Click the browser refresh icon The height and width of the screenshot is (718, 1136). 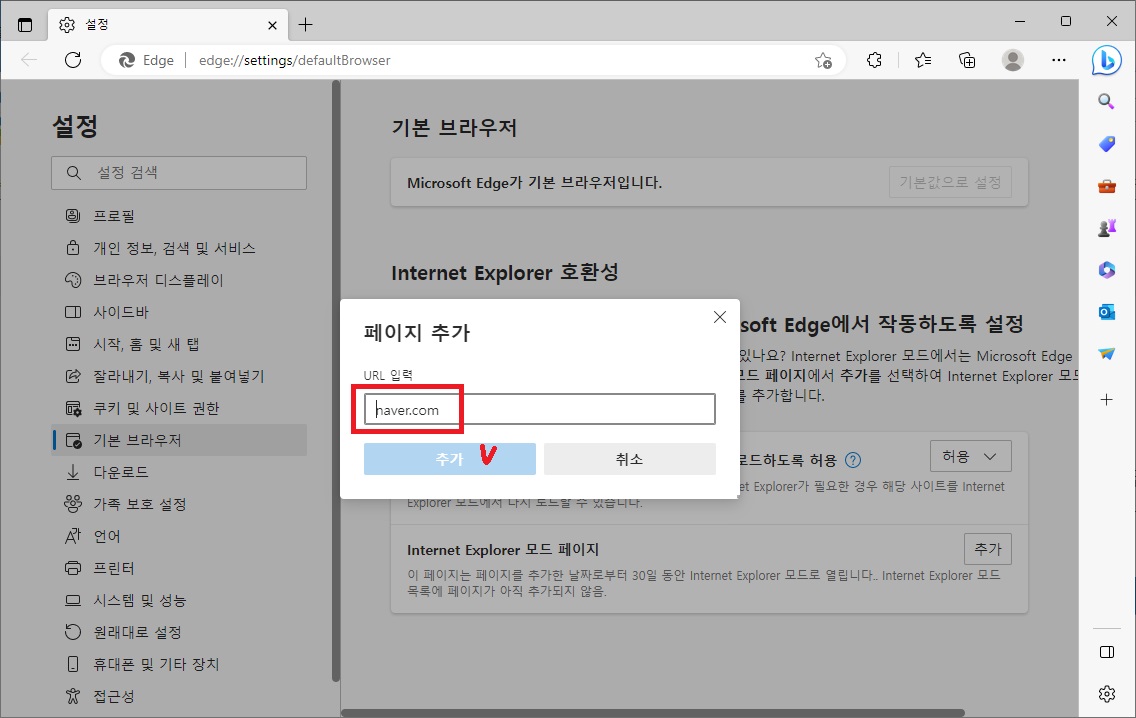tap(73, 60)
